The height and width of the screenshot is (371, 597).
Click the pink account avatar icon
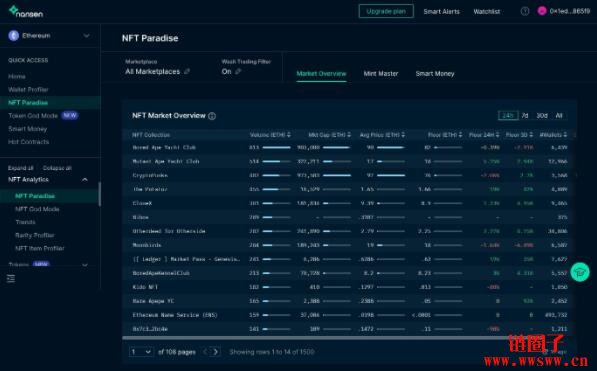542,11
